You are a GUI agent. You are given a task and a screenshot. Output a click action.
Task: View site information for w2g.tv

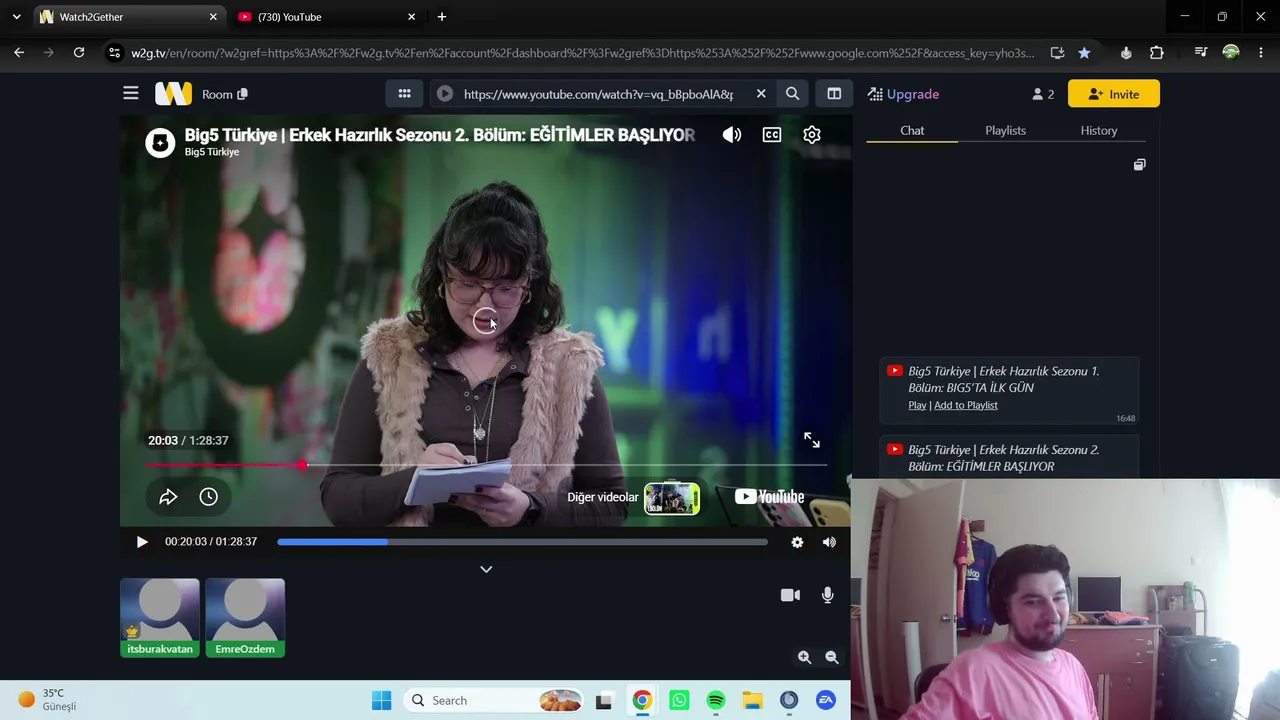click(114, 53)
